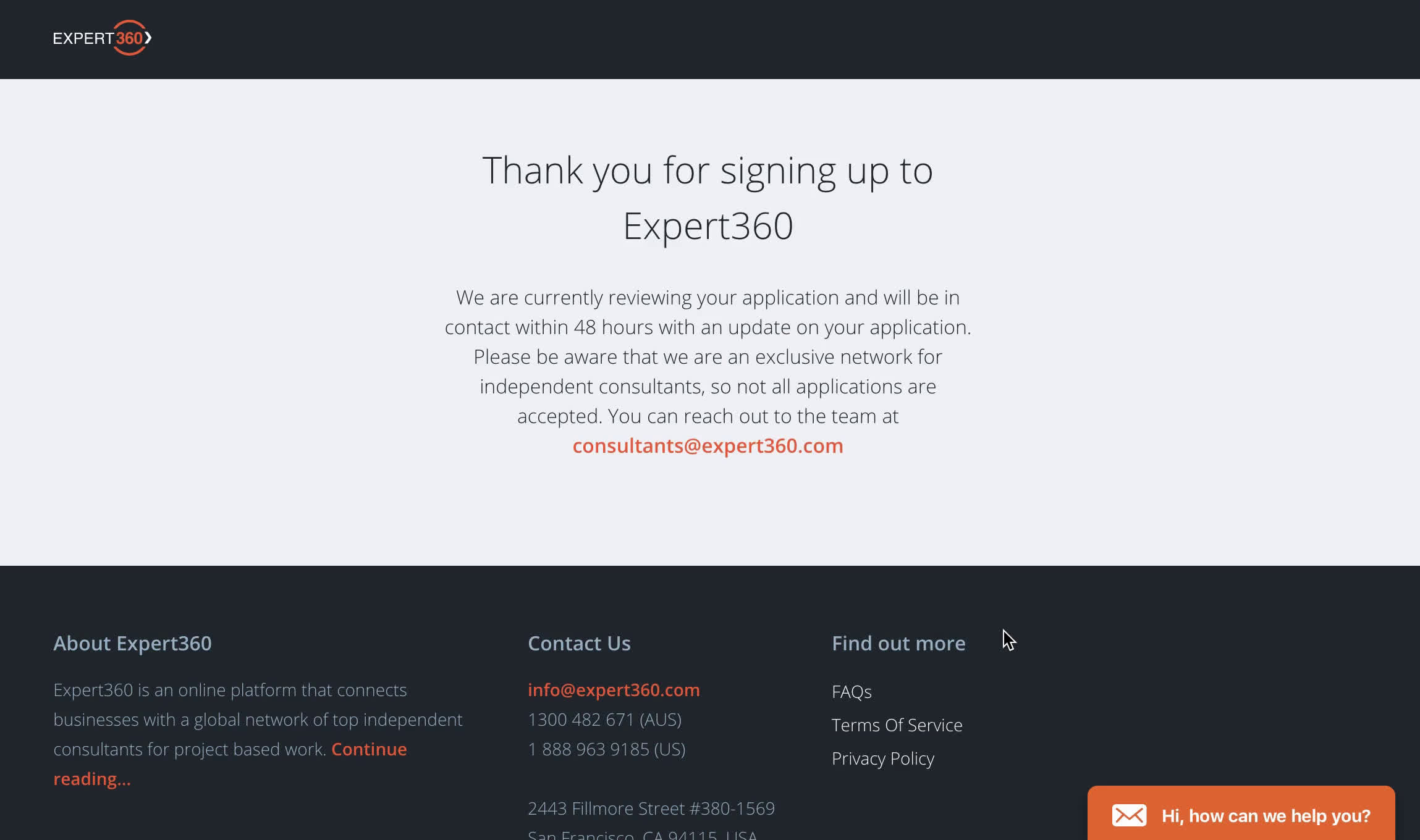
Task: Click the FAQs link in footer
Action: coord(851,691)
